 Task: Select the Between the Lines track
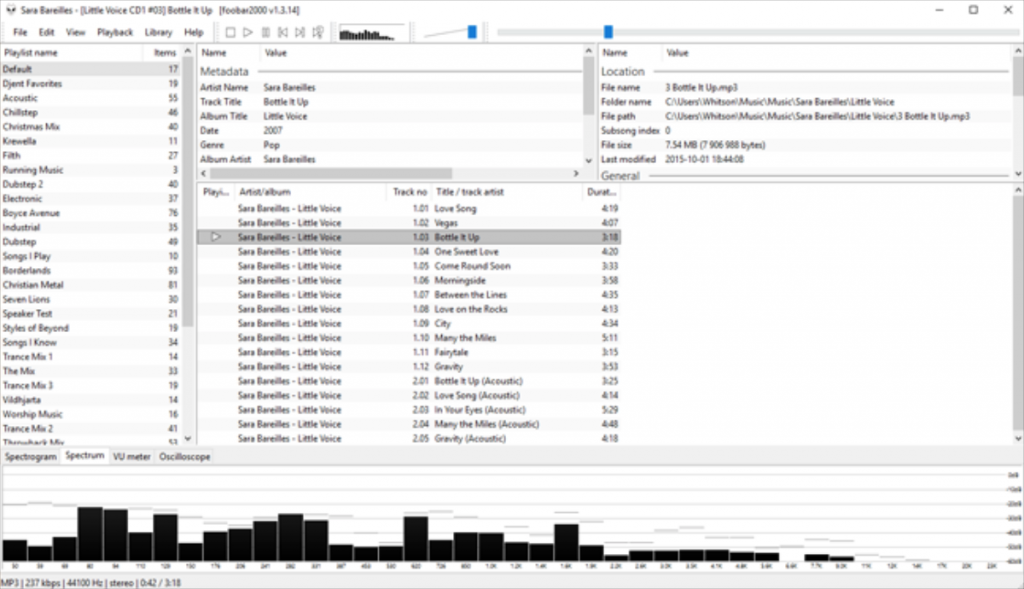[409, 294]
